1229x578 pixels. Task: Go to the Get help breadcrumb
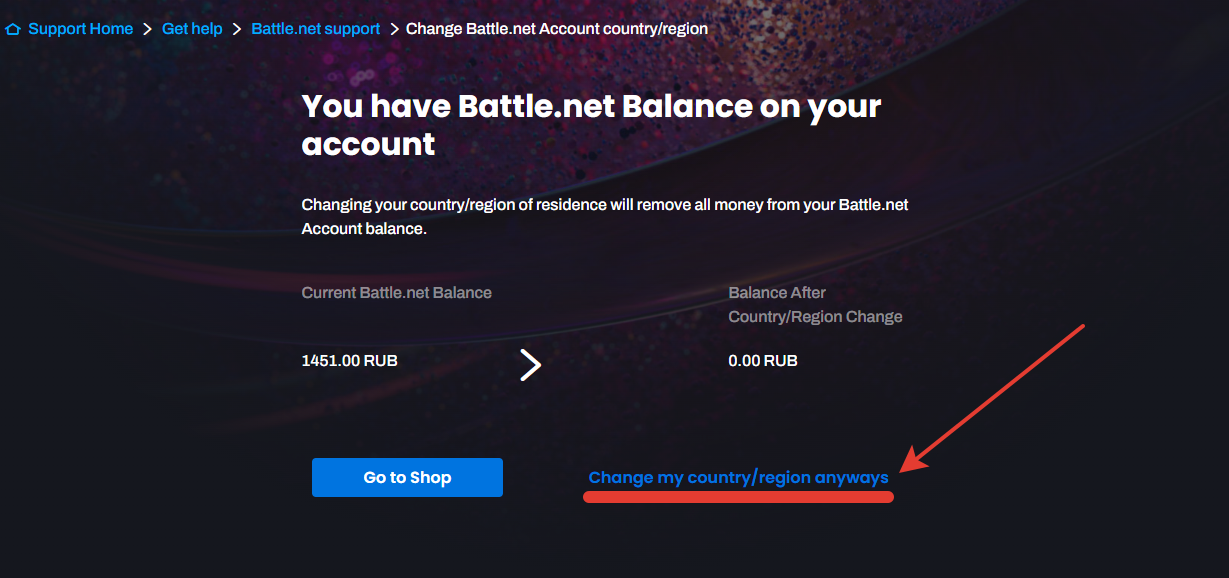pyautogui.click(x=192, y=29)
